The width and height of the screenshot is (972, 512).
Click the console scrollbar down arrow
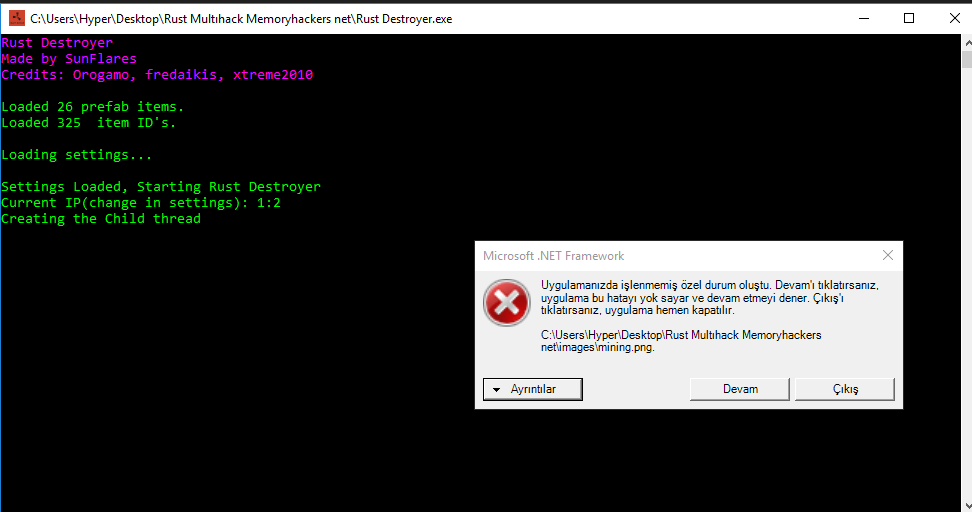pos(967,506)
